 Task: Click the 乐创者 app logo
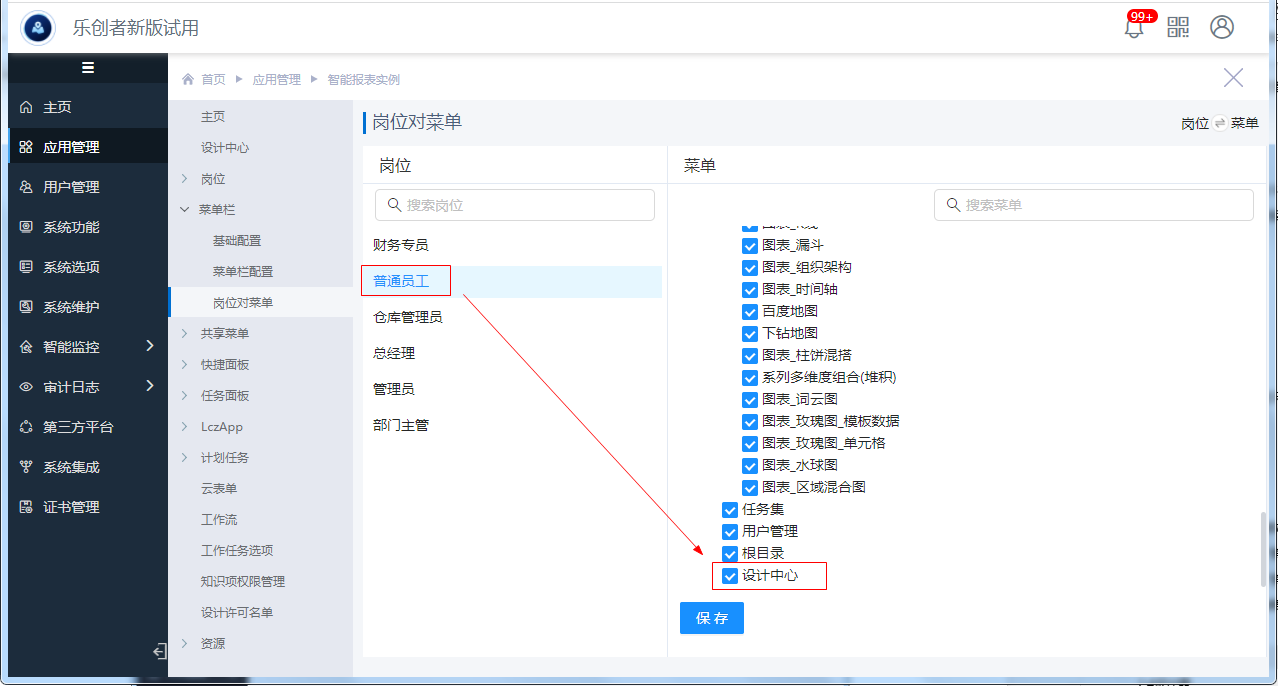coord(38,28)
